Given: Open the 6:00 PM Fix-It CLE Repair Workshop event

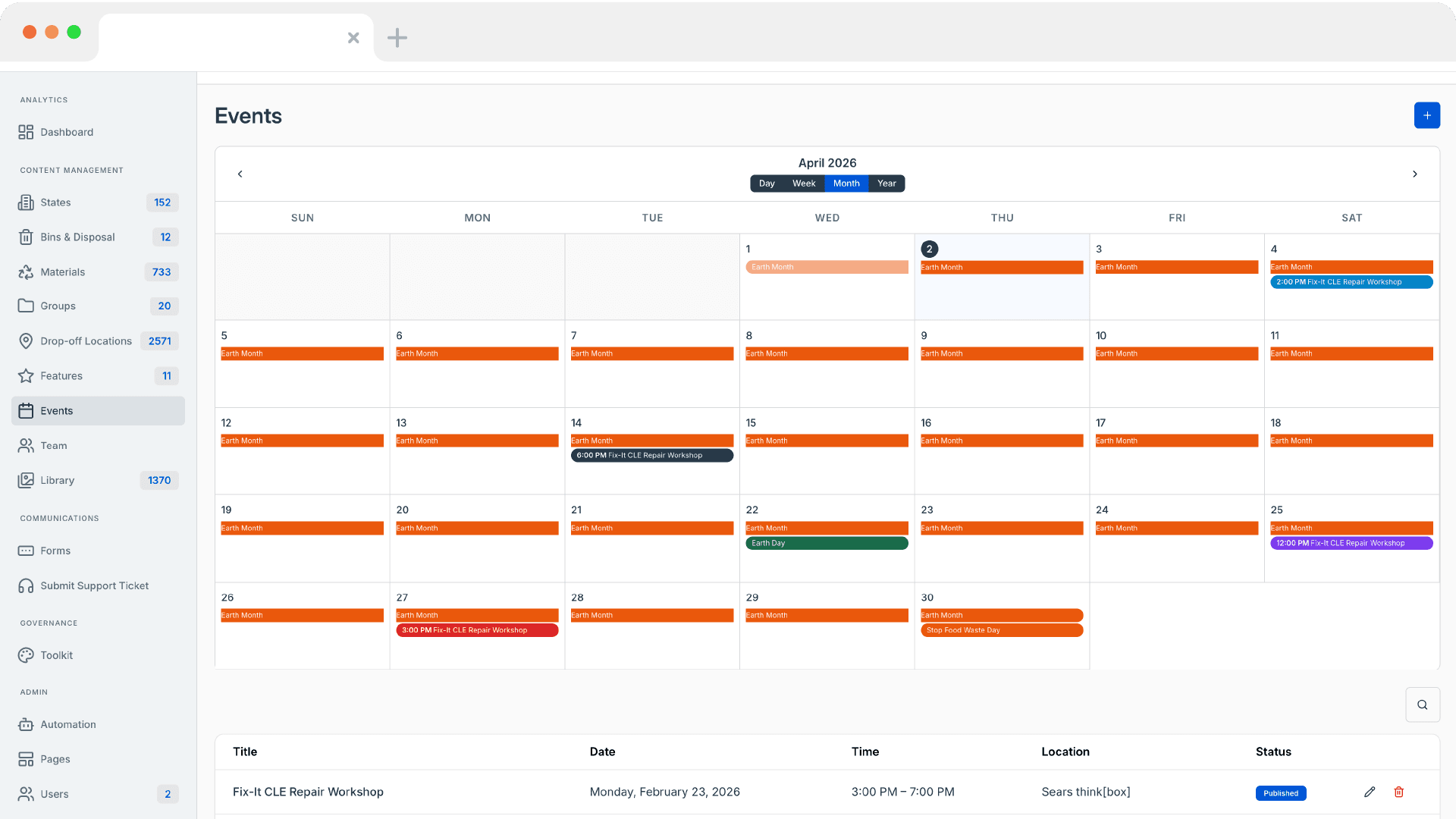Looking at the screenshot, I should (x=651, y=456).
